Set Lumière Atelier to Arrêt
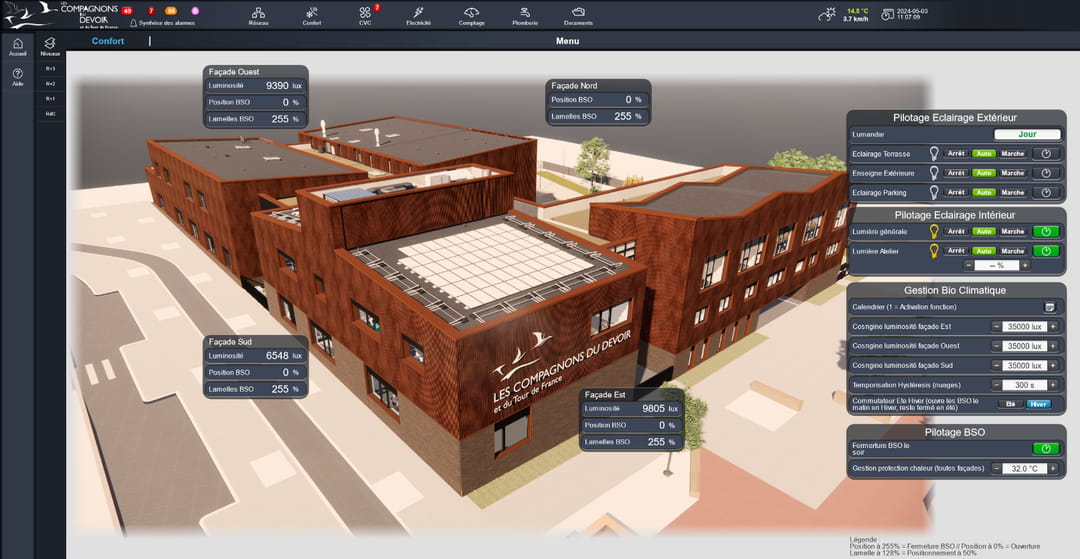The image size is (1080, 559). [956, 251]
